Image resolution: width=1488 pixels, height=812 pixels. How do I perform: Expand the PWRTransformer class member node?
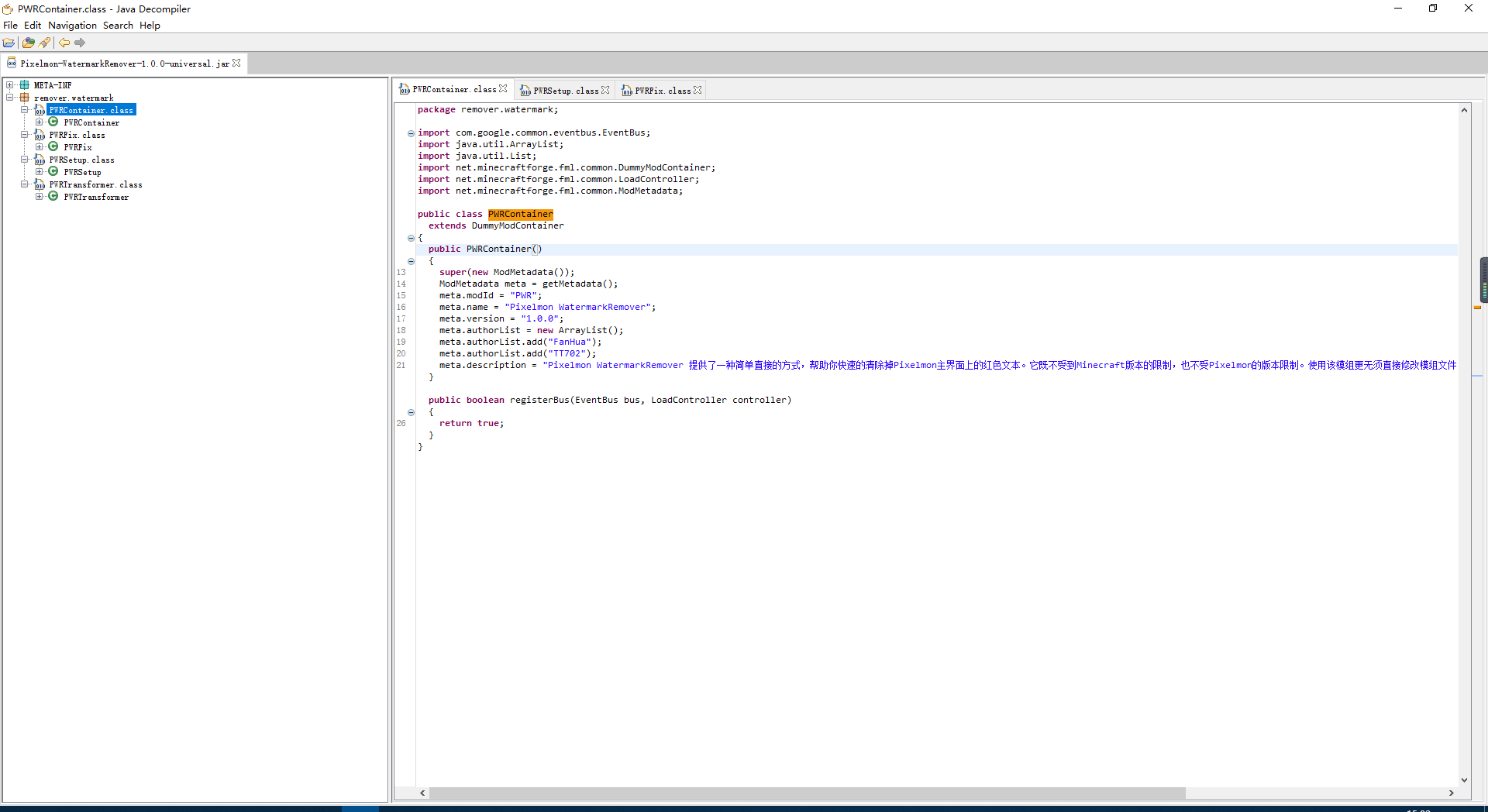pyautogui.click(x=39, y=197)
